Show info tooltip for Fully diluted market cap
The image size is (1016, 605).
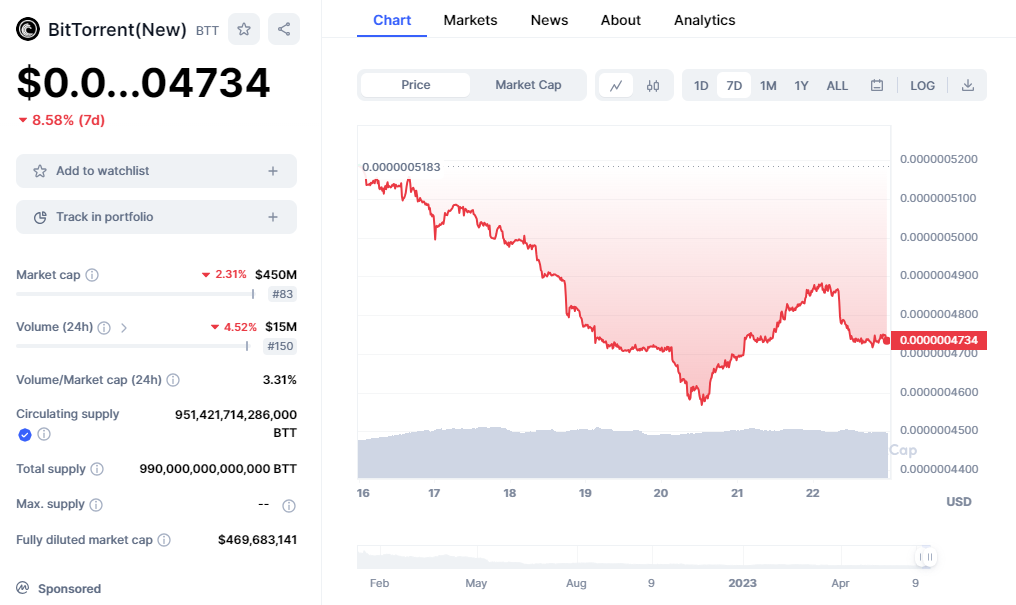coord(164,540)
